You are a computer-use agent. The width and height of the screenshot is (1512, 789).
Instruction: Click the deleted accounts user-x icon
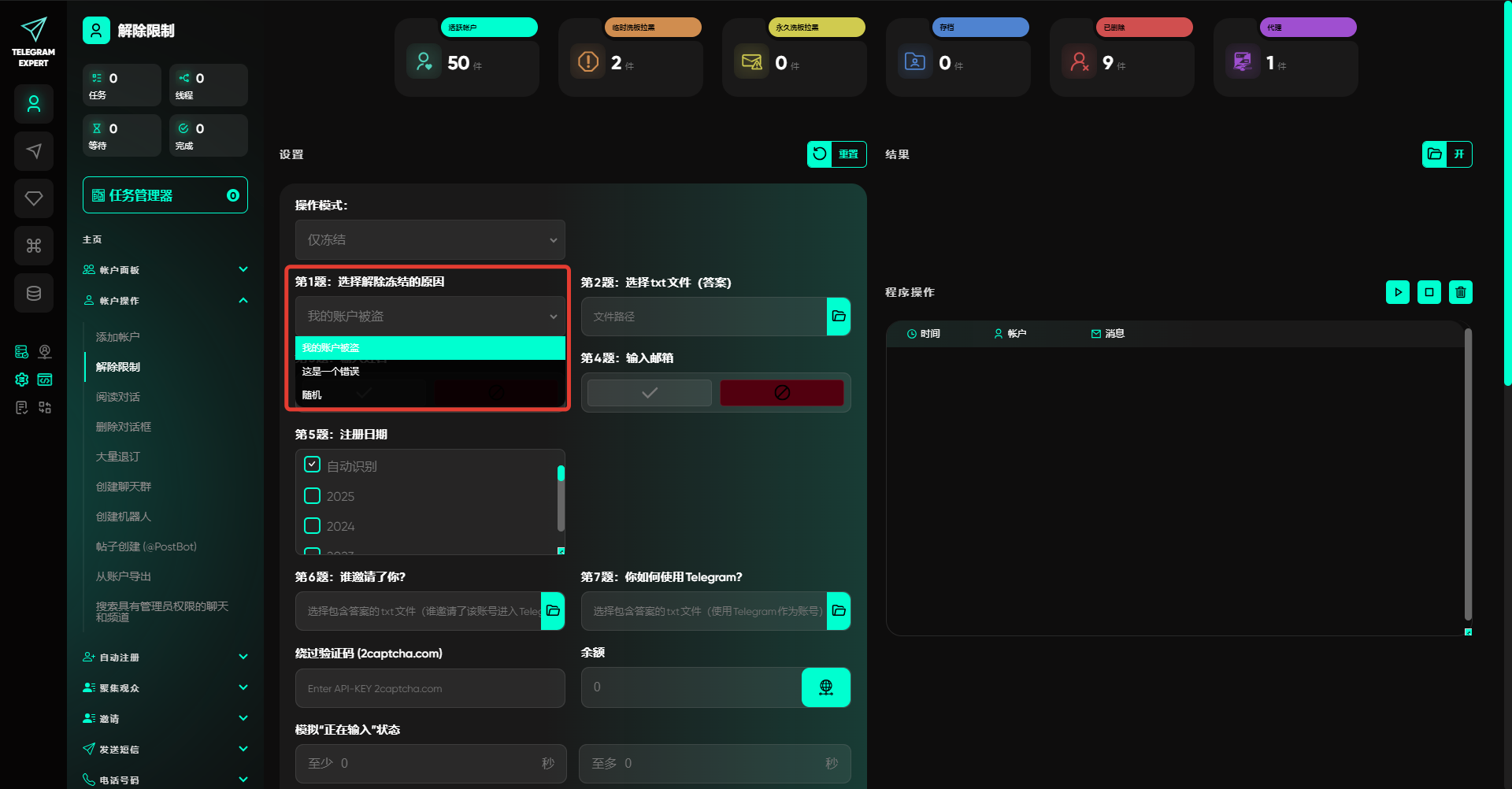(x=1079, y=61)
